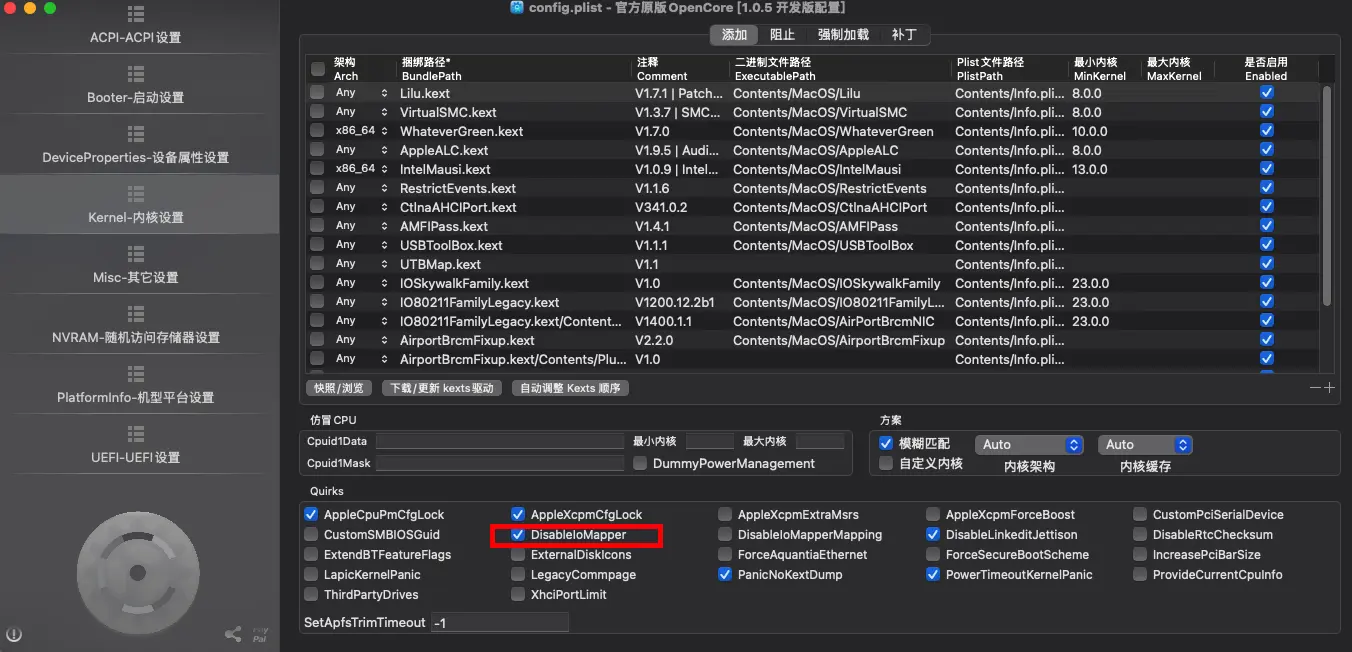Focus the SetApfsTrimTimeout value field
Viewport: 1352px width, 652px height.
pos(500,622)
